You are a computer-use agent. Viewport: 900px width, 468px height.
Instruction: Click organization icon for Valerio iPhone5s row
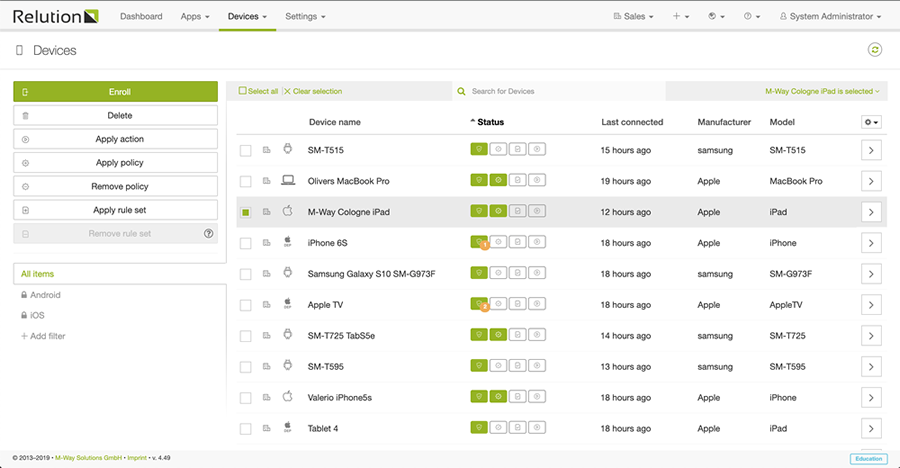(x=266, y=397)
